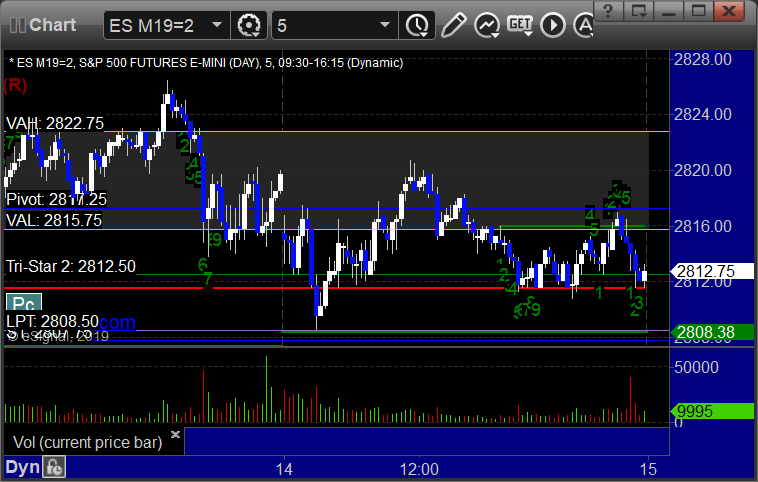Close the Vol study panel with x

tap(175, 435)
